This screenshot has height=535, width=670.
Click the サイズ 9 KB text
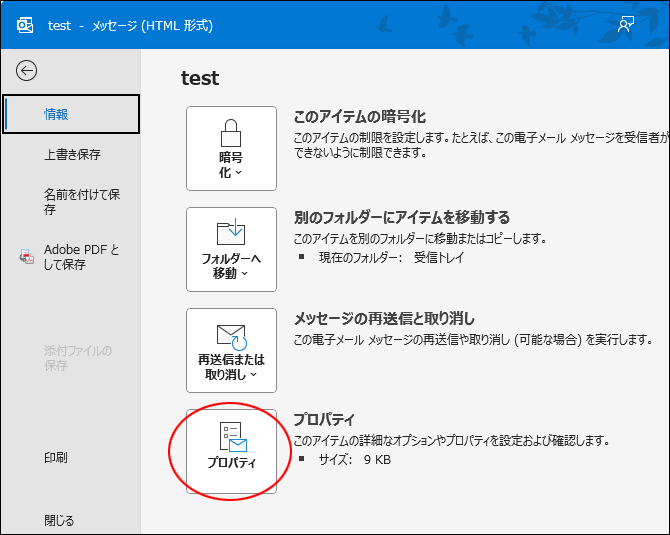tap(349, 460)
